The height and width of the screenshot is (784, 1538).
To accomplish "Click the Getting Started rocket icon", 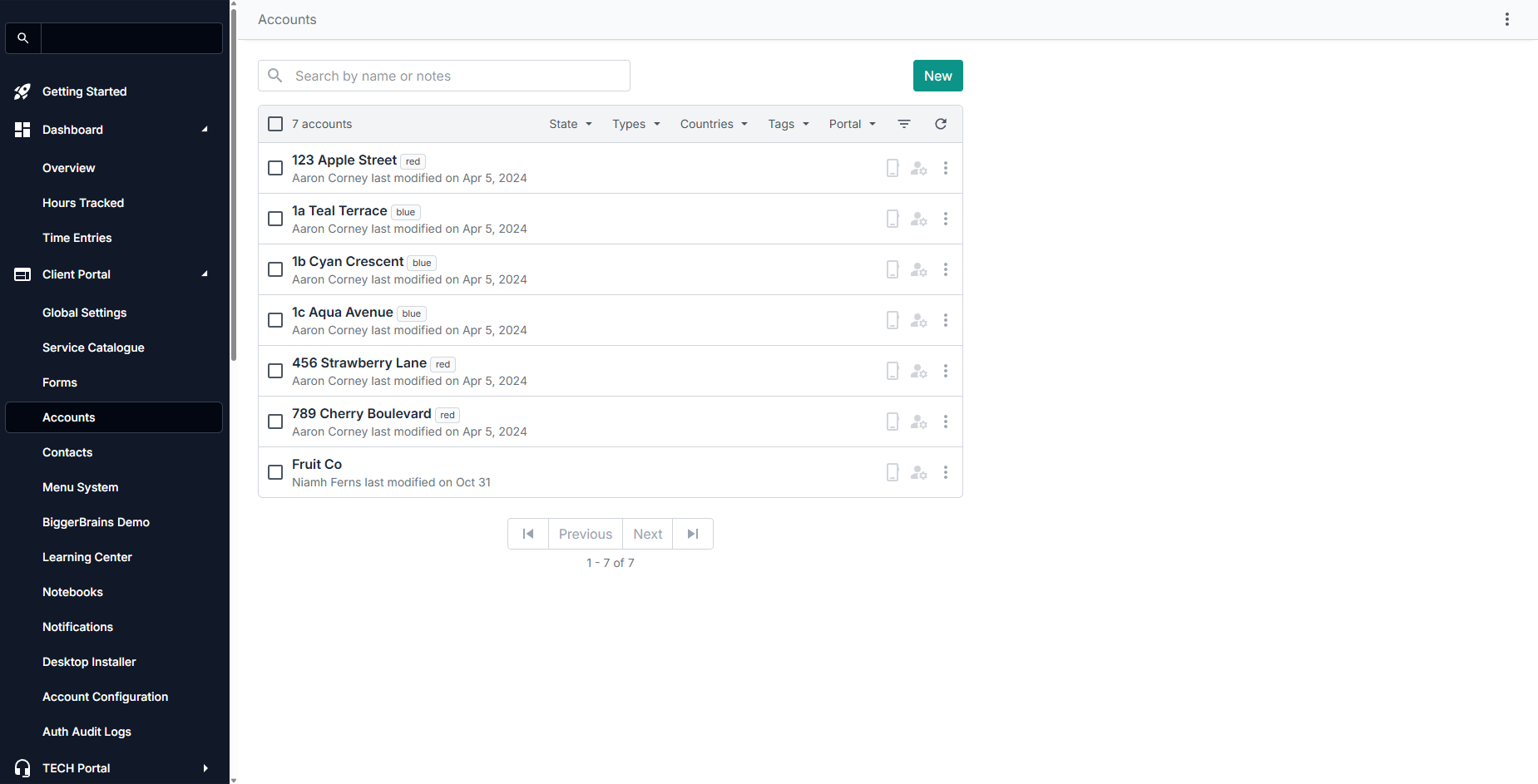I will tap(22, 91).
